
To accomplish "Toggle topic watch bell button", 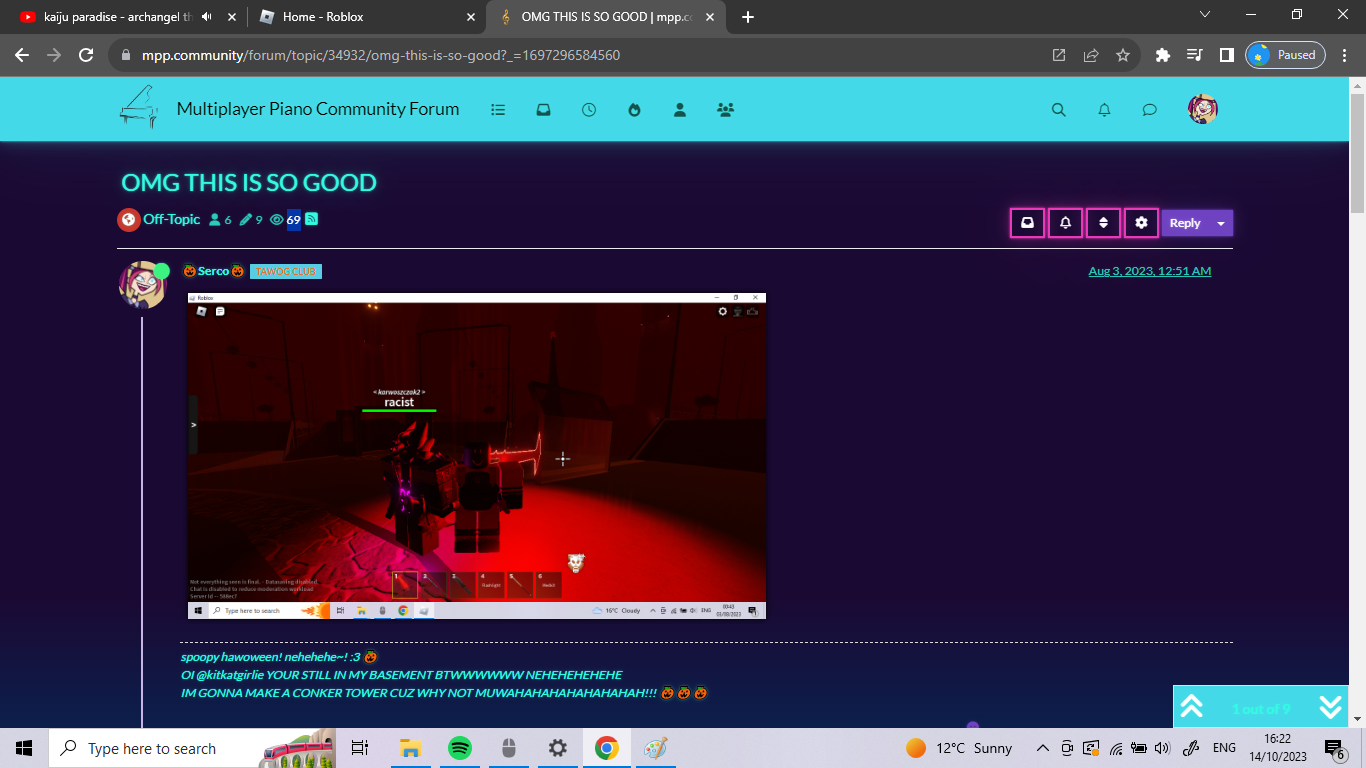I will click(x=1065, y=223).
